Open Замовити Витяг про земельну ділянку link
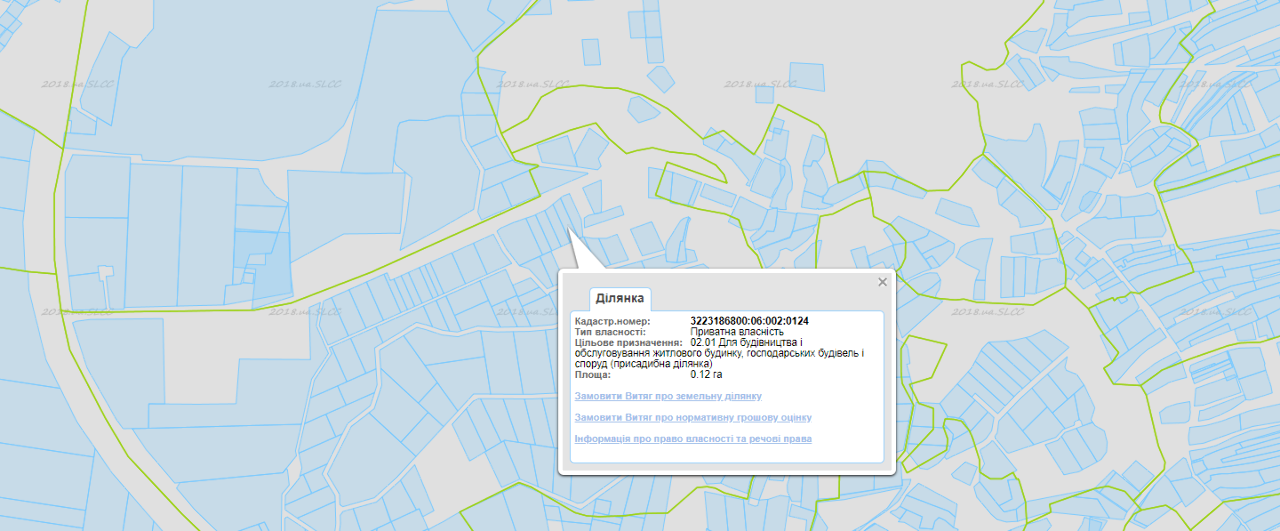The image size is (1280, 531). tap(668, 396)
